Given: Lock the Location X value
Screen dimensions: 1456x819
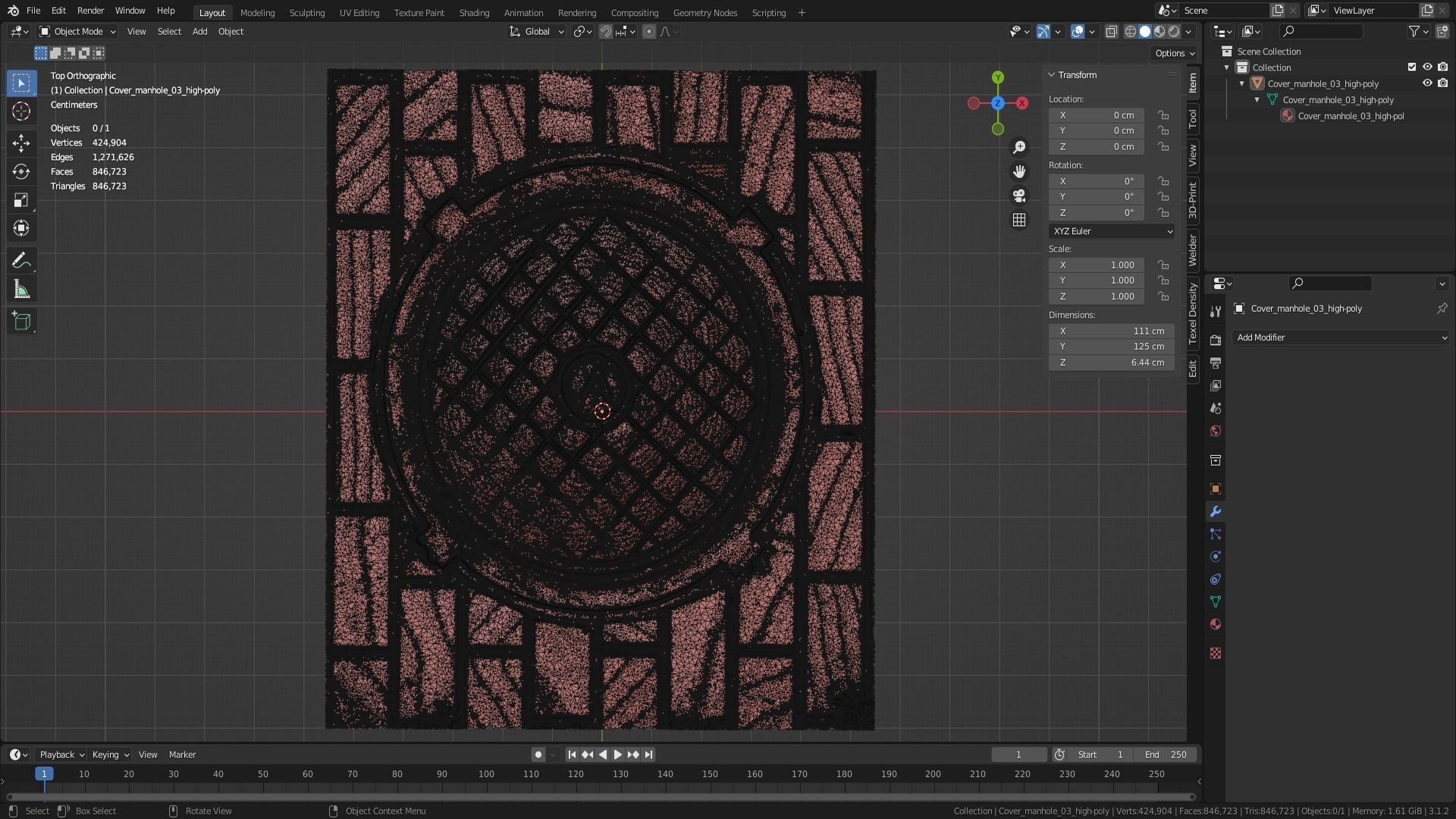Looking at the screenshot, I should coord(1163,115).
